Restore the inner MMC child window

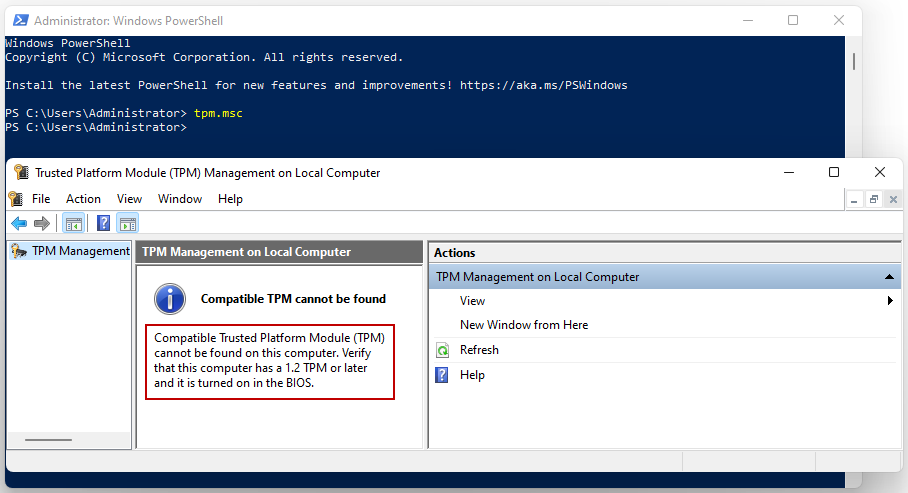click(x=874, y=200)
